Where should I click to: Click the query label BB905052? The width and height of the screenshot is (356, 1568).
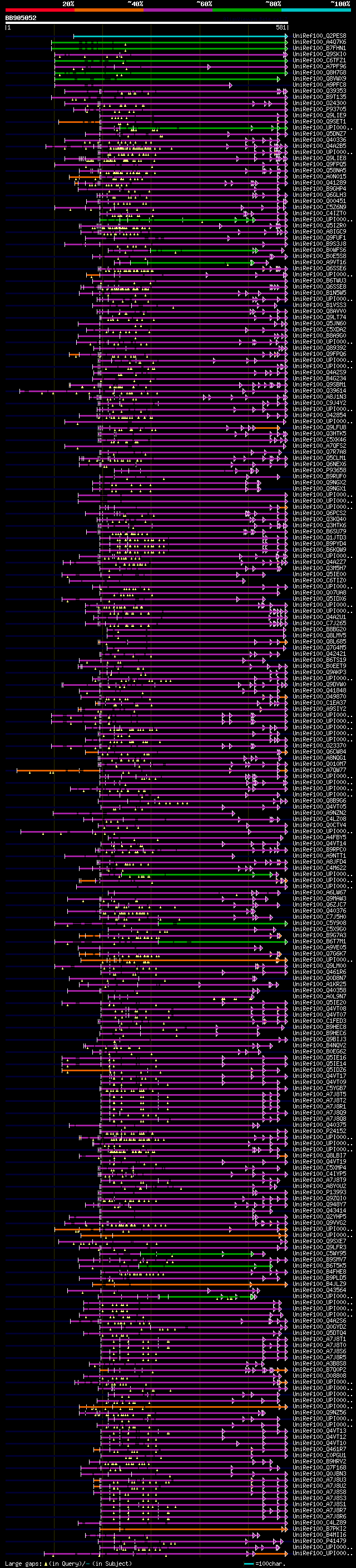point(21,18)
